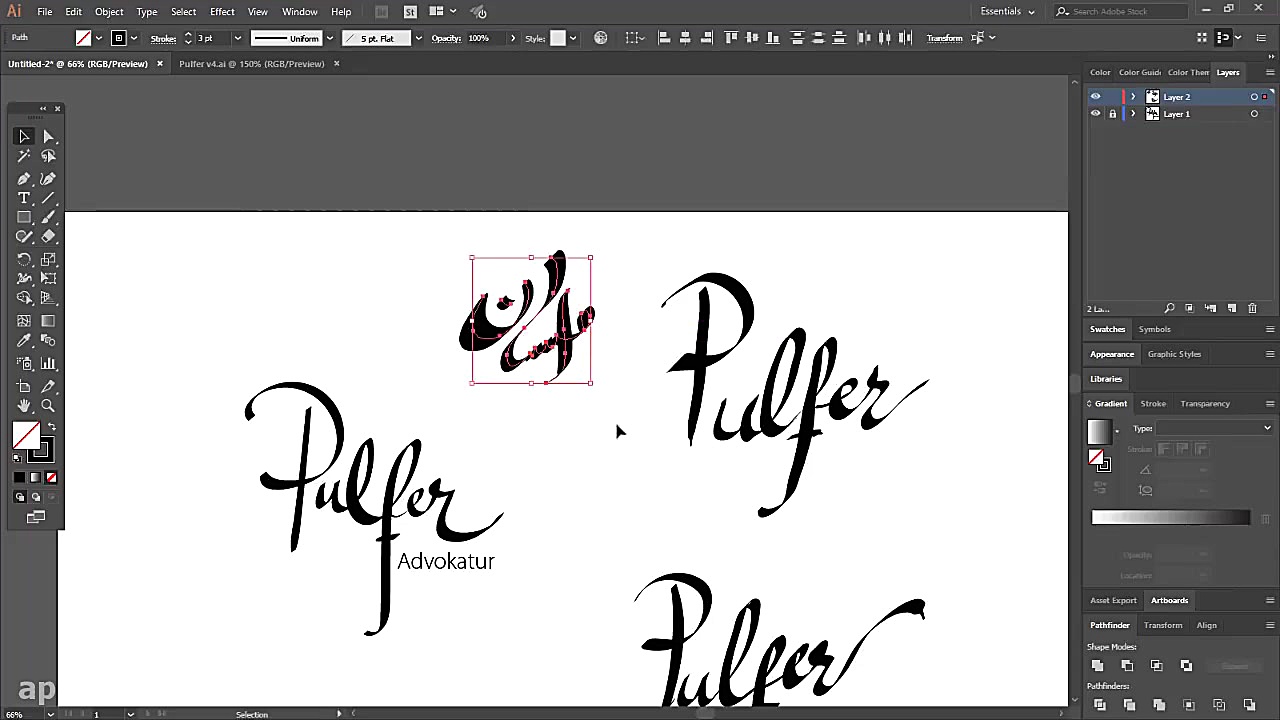1280x720 pixels.
Task: Click the Opacity value field
Action: [x=478, y=38]
